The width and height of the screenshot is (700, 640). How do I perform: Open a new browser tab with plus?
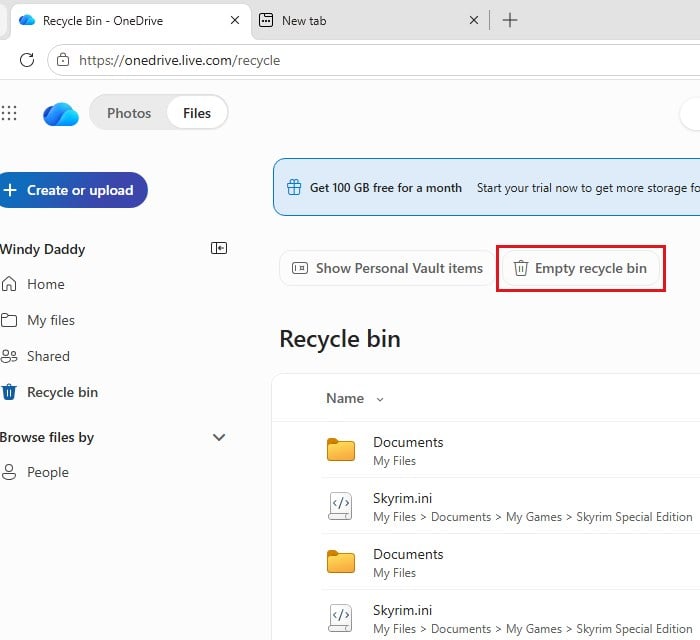point(510,20)
